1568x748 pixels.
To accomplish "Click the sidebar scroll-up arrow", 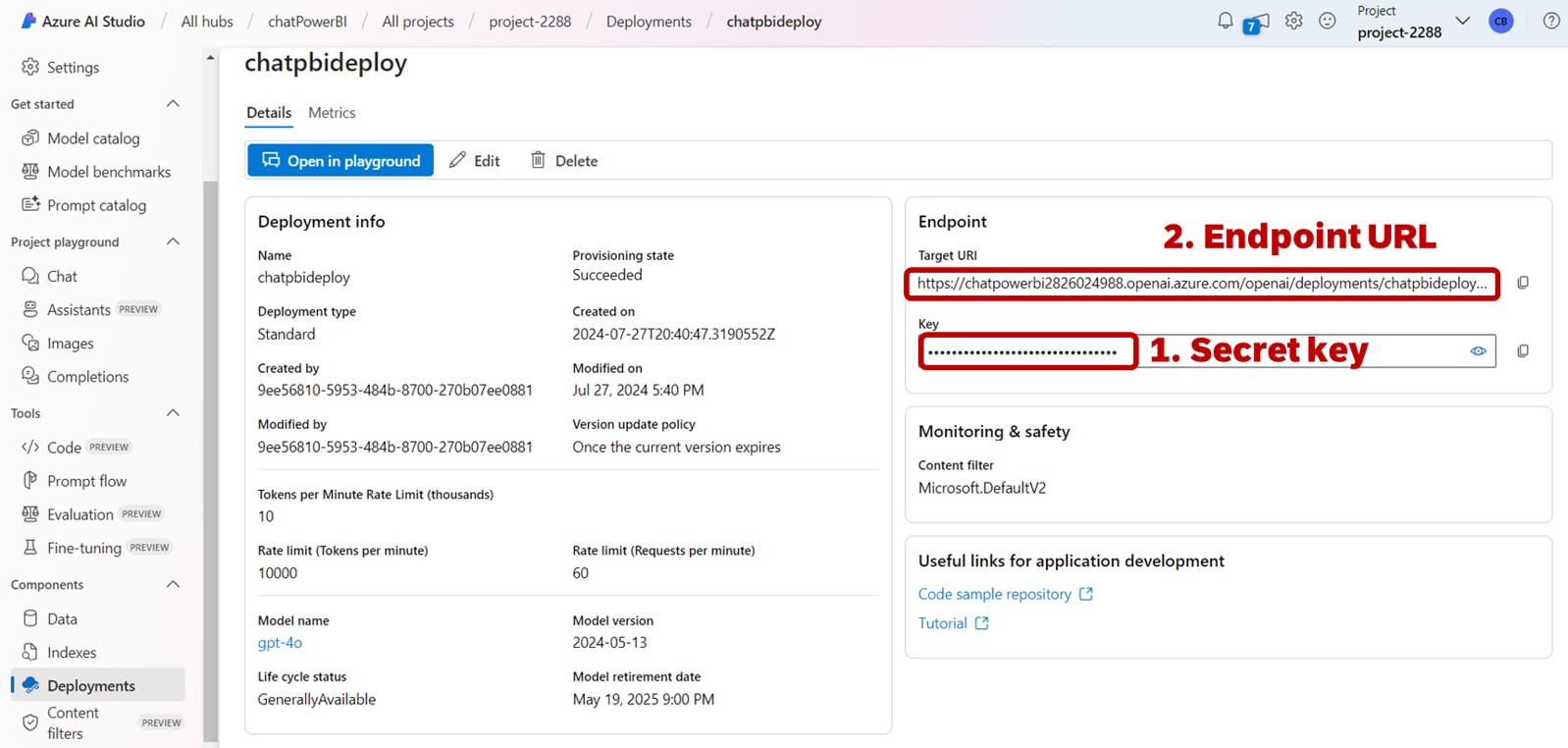I will [x=210, y=58].
